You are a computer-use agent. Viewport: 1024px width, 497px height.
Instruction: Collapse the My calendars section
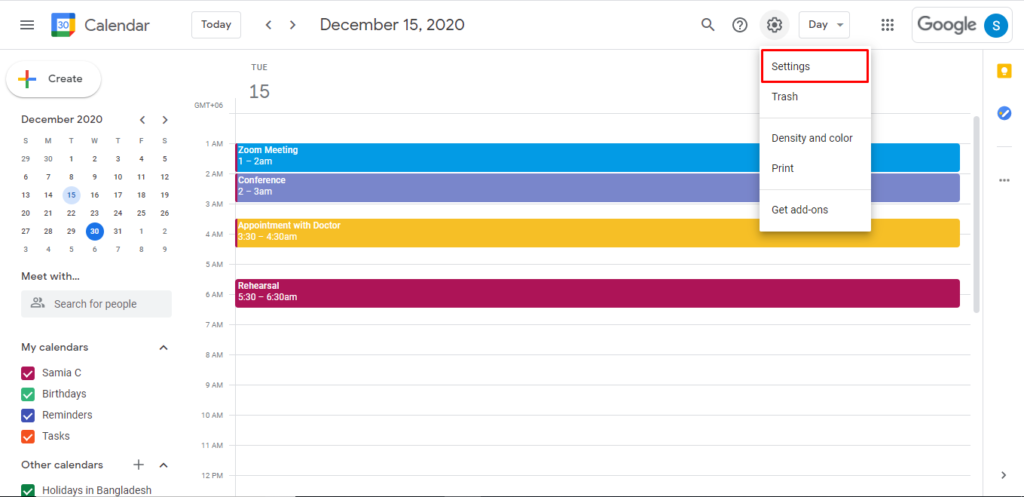[x=163, y=347]
